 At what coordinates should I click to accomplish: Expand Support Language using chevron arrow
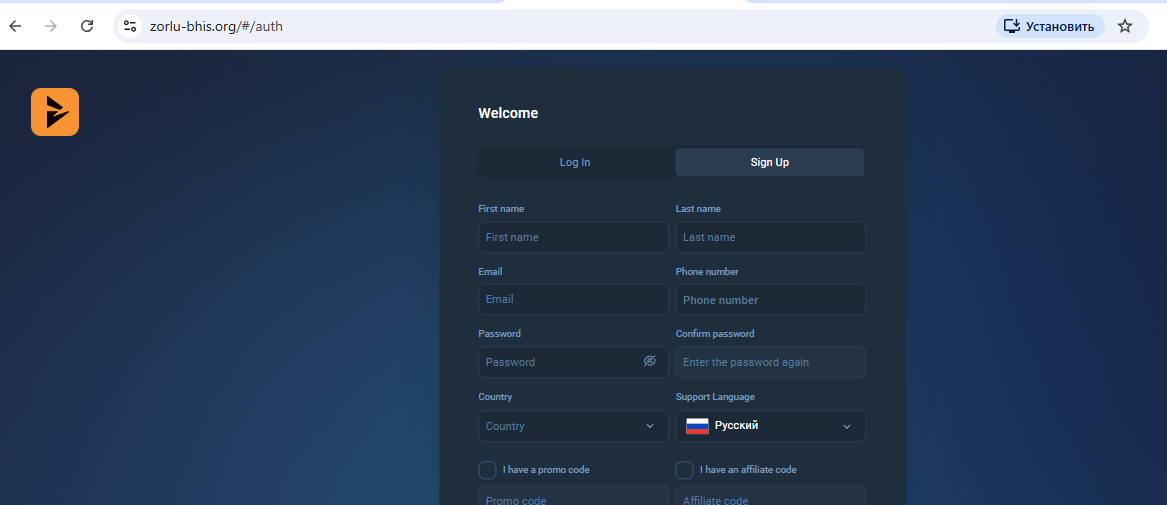click(x=846, y=426)
